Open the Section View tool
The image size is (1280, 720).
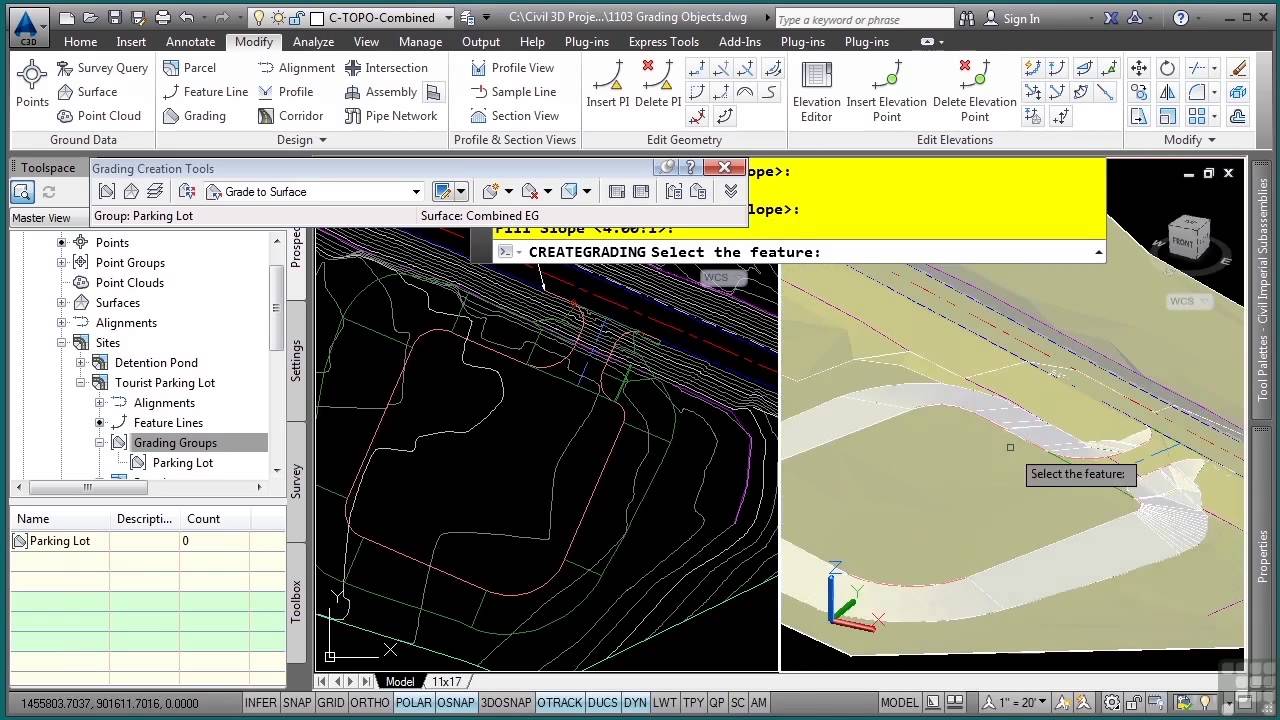[x=515, y=116]
